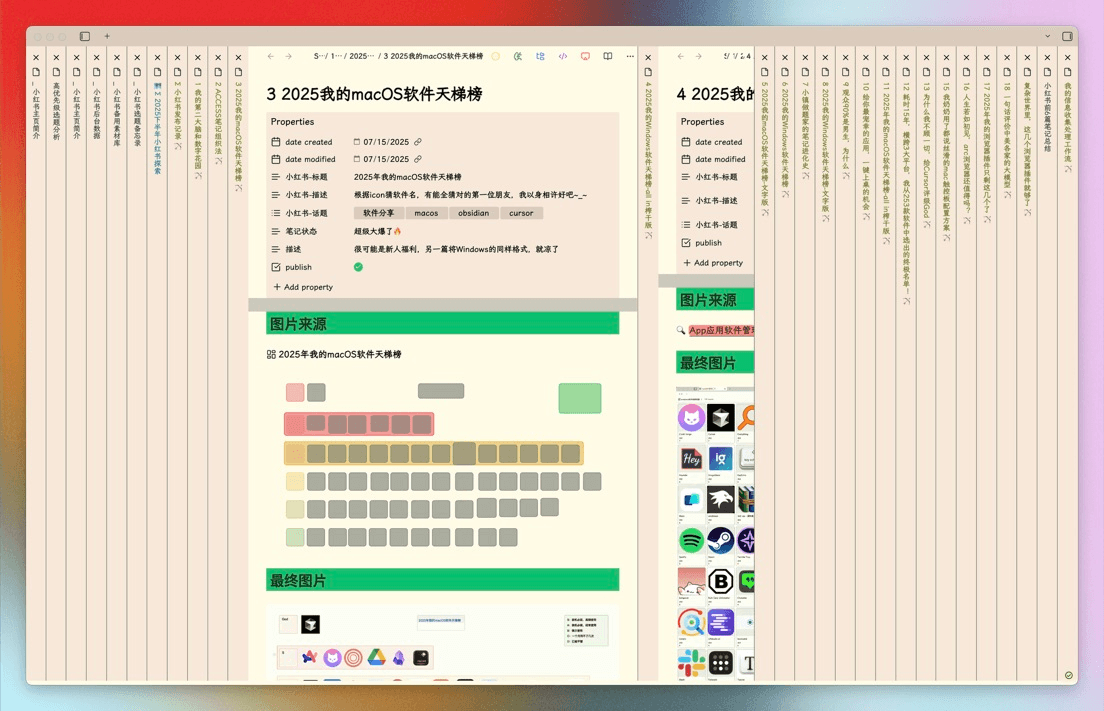Click the publish property checkbox icon
This screenshot has height=711, width=1104.
[x=276, y=267]
